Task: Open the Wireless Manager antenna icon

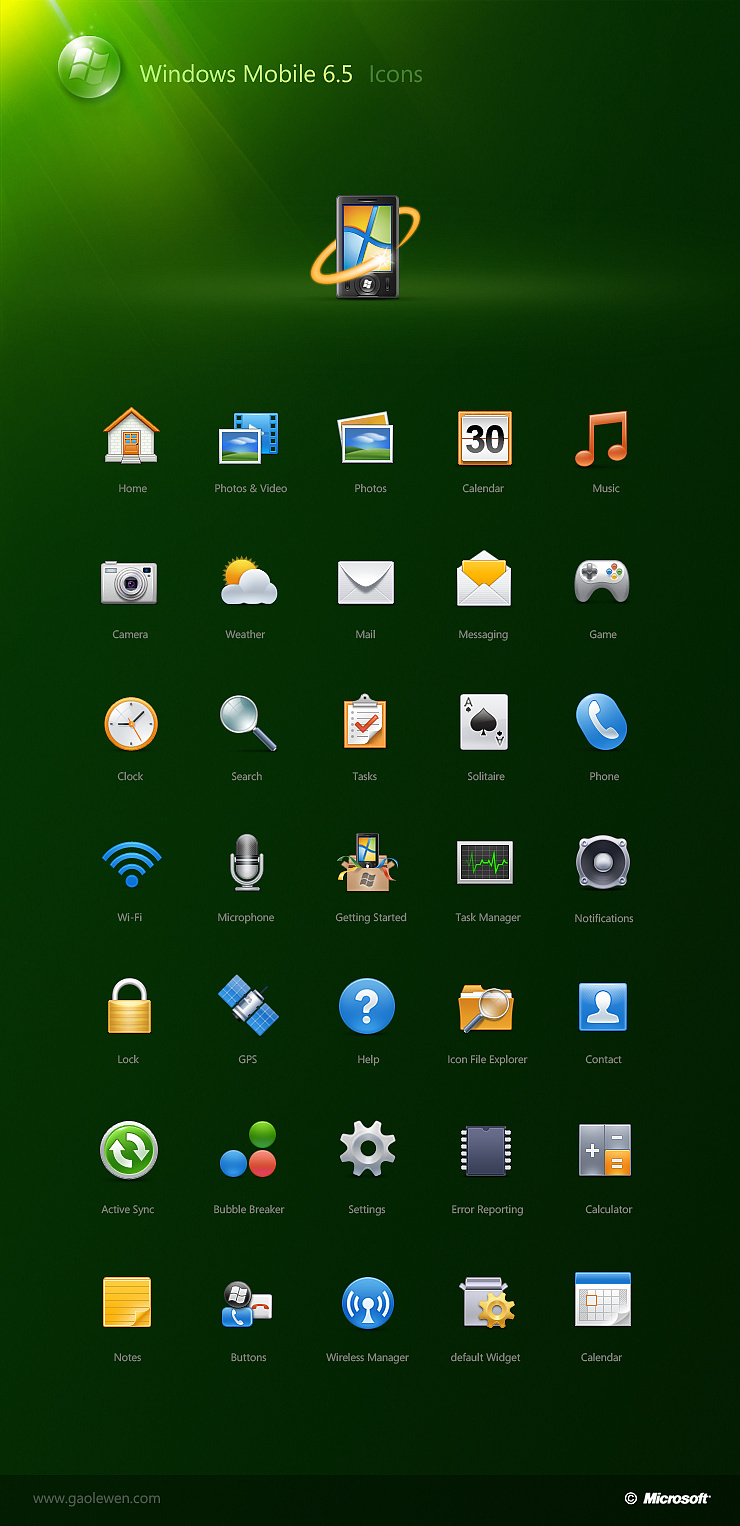Action: pyautogui.click(x=367, y=1303)
